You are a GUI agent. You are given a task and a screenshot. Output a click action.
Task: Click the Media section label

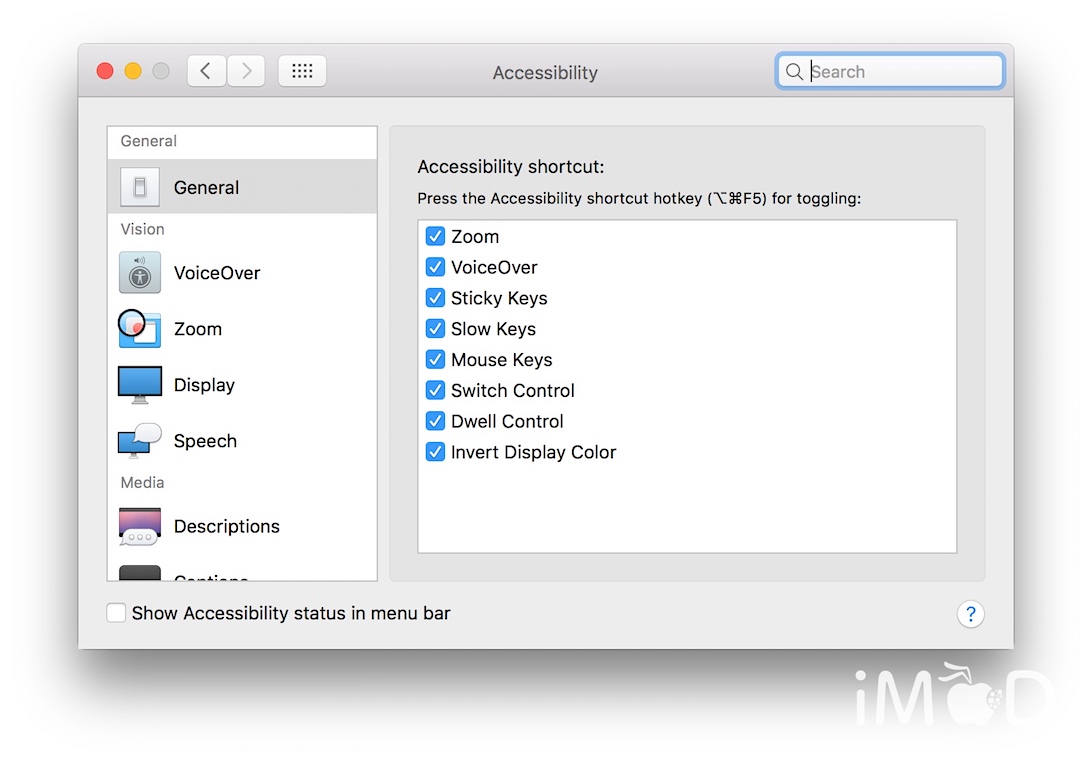(141, 482)
